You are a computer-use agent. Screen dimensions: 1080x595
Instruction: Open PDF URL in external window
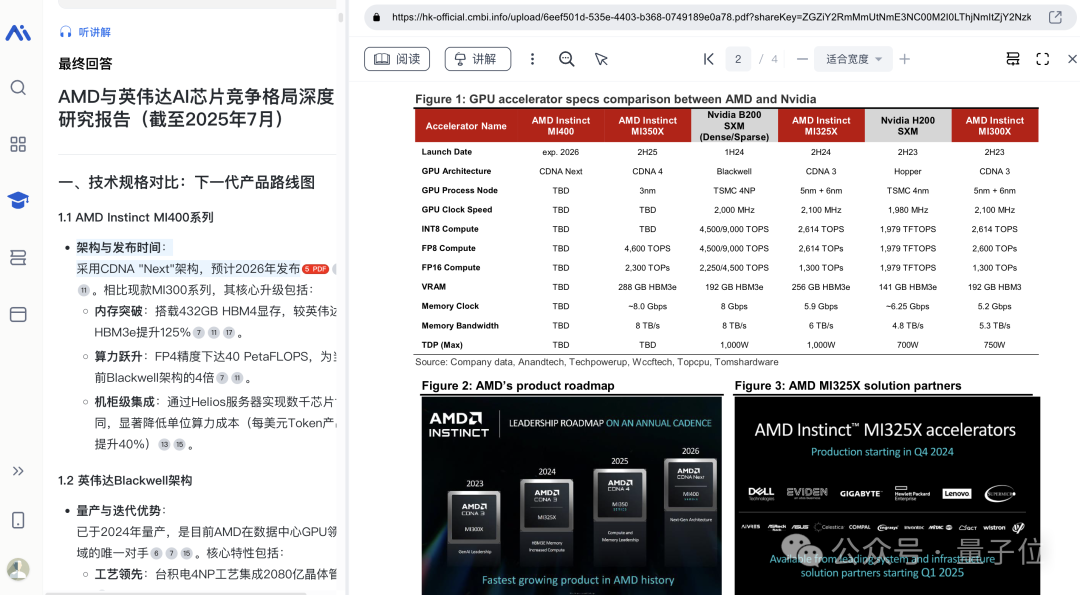1055,17
